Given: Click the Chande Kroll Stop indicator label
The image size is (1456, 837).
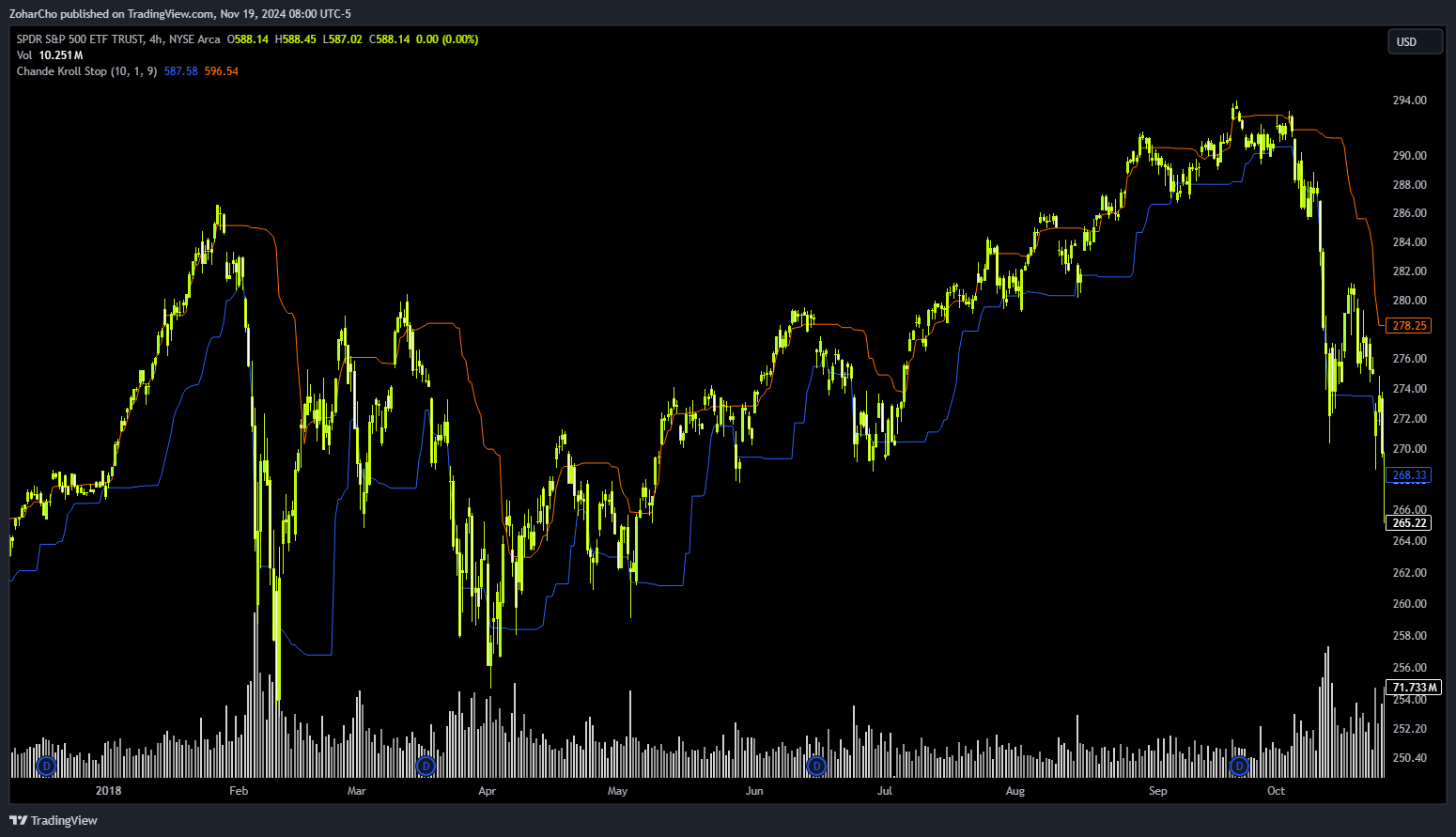Looking at the screenshot, I should click(86, 71).
